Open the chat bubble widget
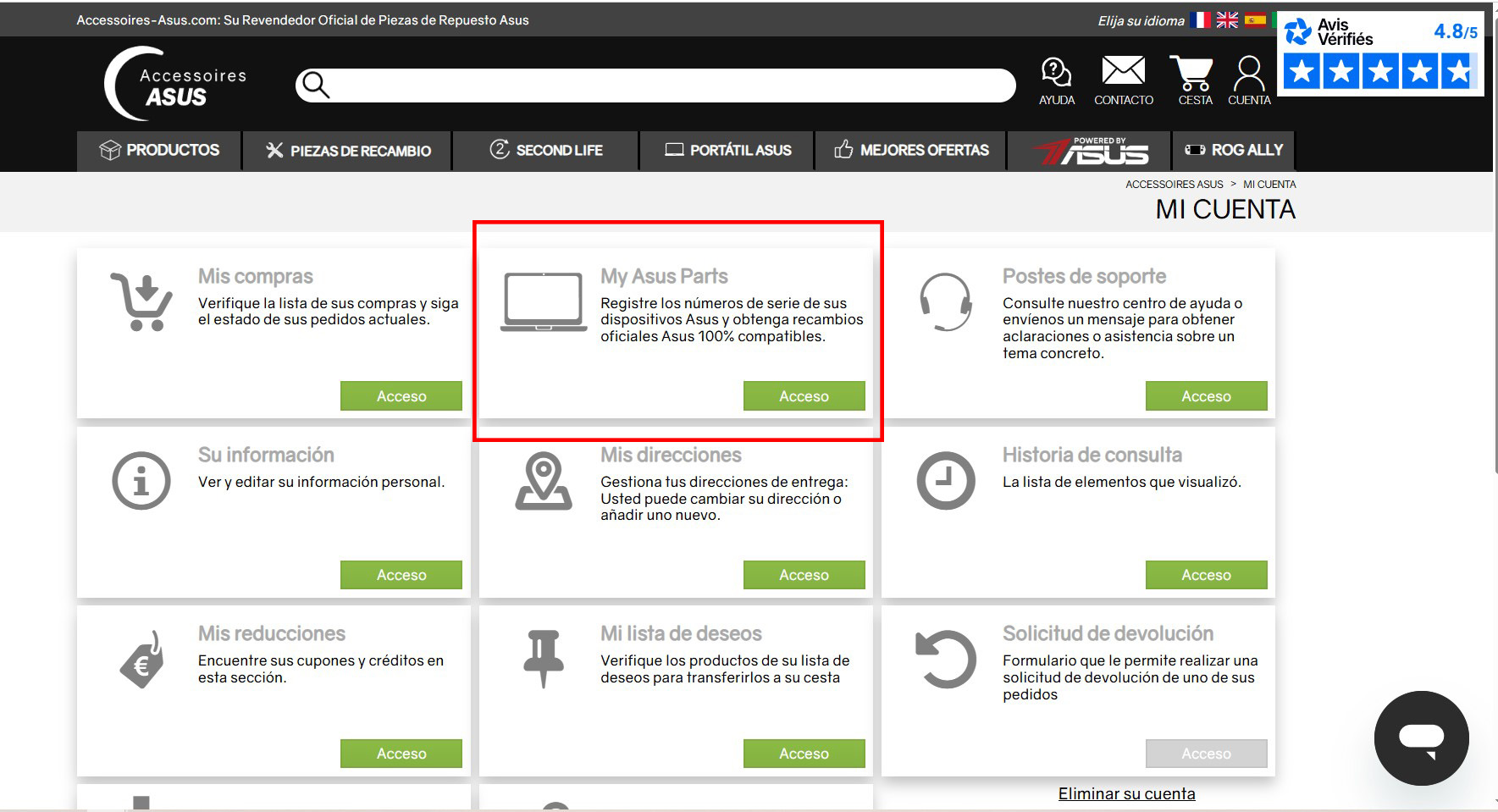 click(1422, 737)
